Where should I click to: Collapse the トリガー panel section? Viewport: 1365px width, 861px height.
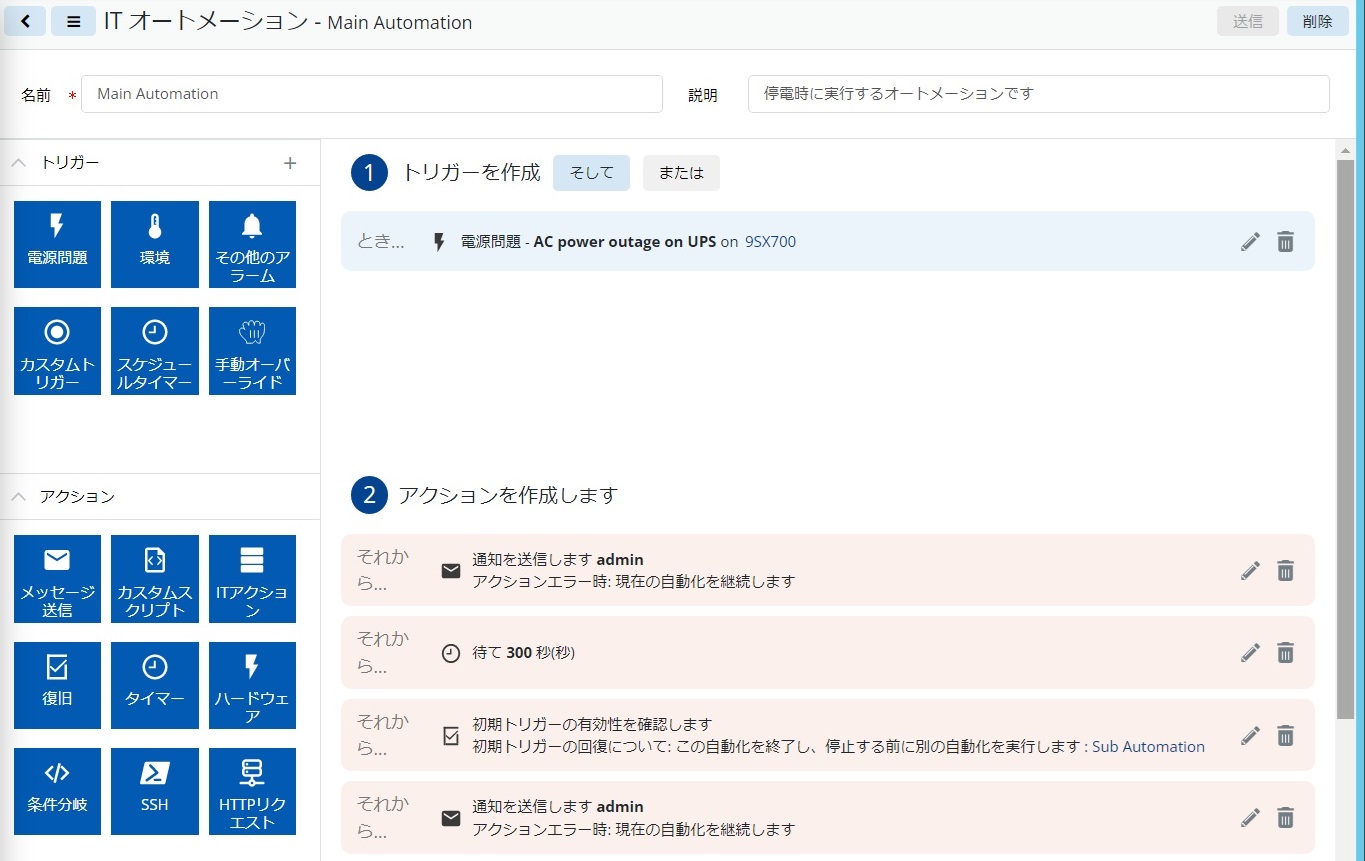point(19,163)
